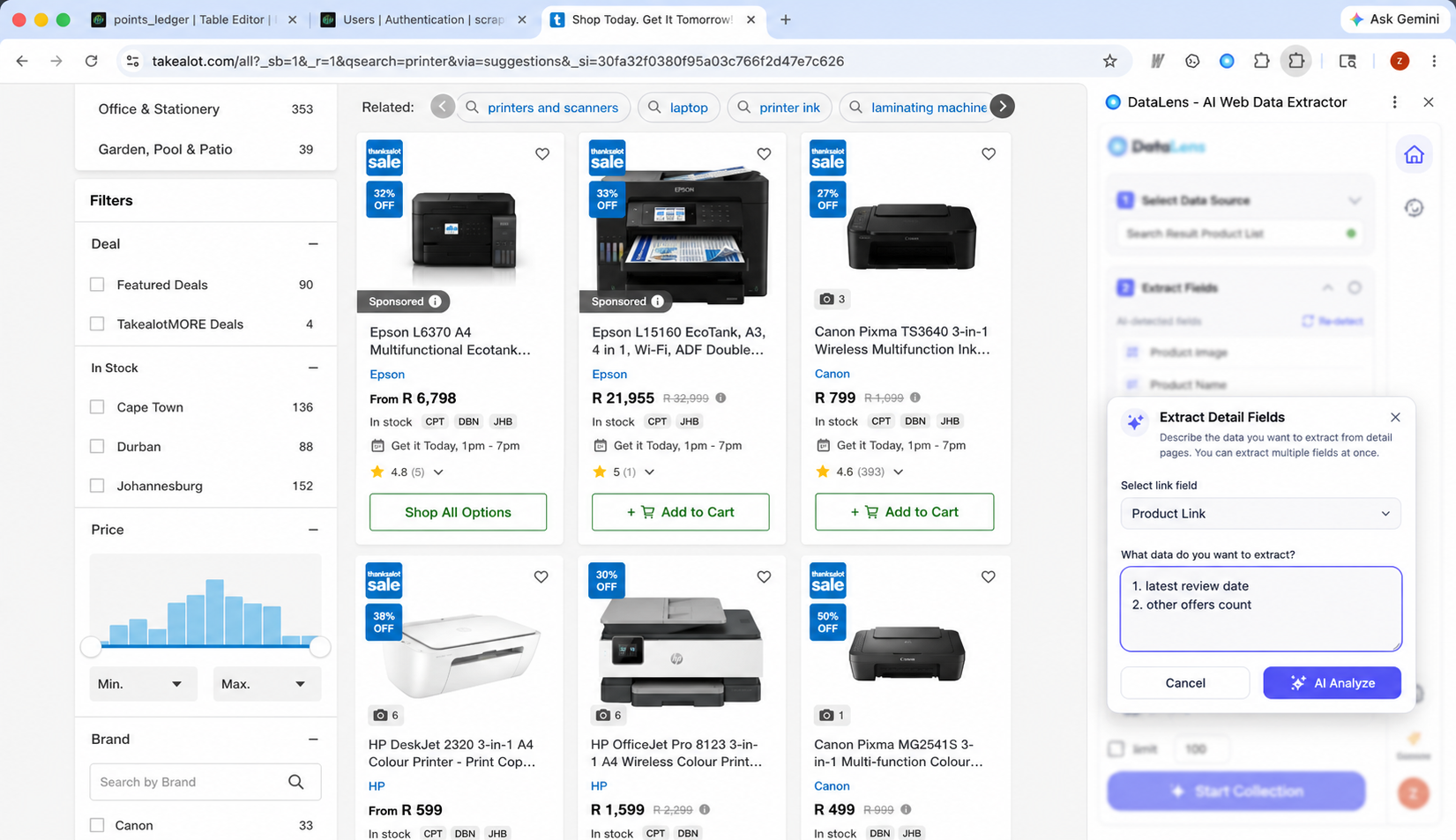Screen dimensions: 1456x840
Task: Open the Product Link select field dropdown
Action: 1260,514
